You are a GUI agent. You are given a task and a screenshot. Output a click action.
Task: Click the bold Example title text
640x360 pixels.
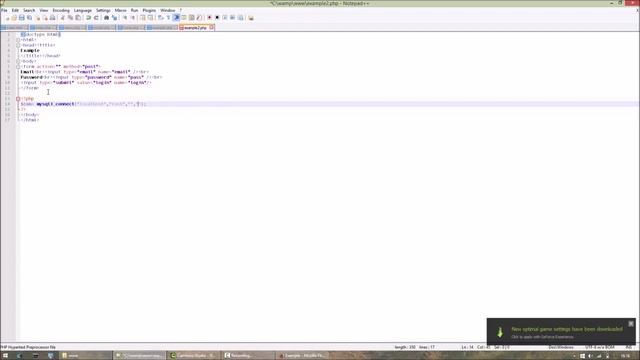point(30,51)
